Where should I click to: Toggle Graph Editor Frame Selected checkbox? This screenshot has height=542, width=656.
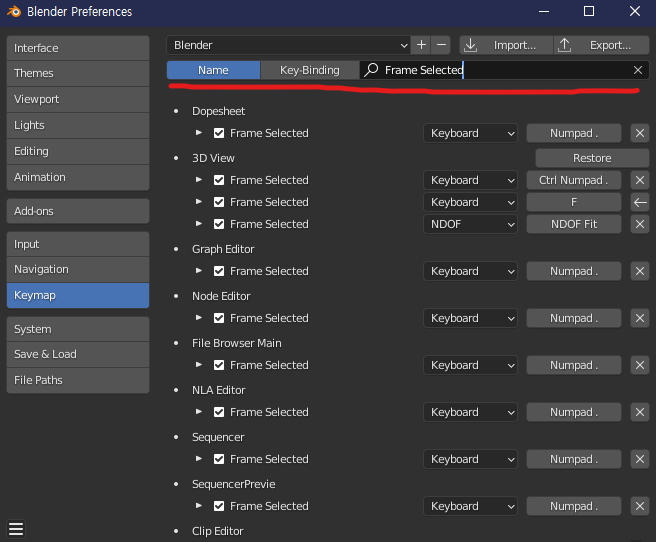pyautogui.click(x=219, y=271)
